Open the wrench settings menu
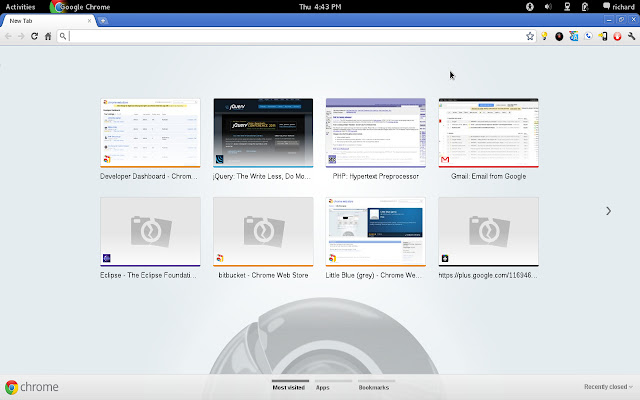The image size is (640, 400). point(631,36)
